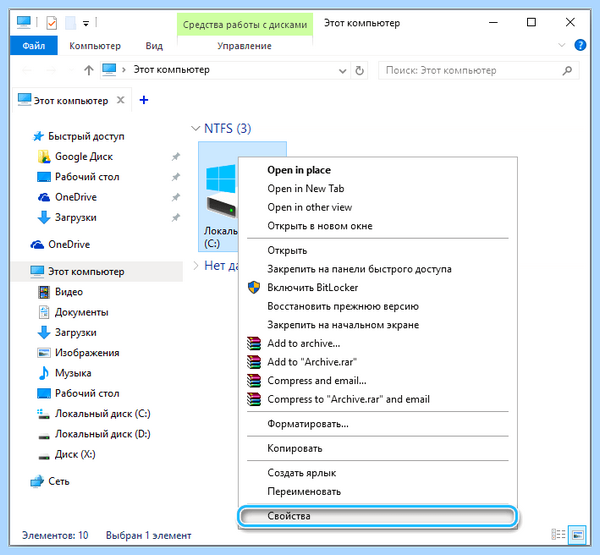Collapse the NTFS (3) group

196,128
